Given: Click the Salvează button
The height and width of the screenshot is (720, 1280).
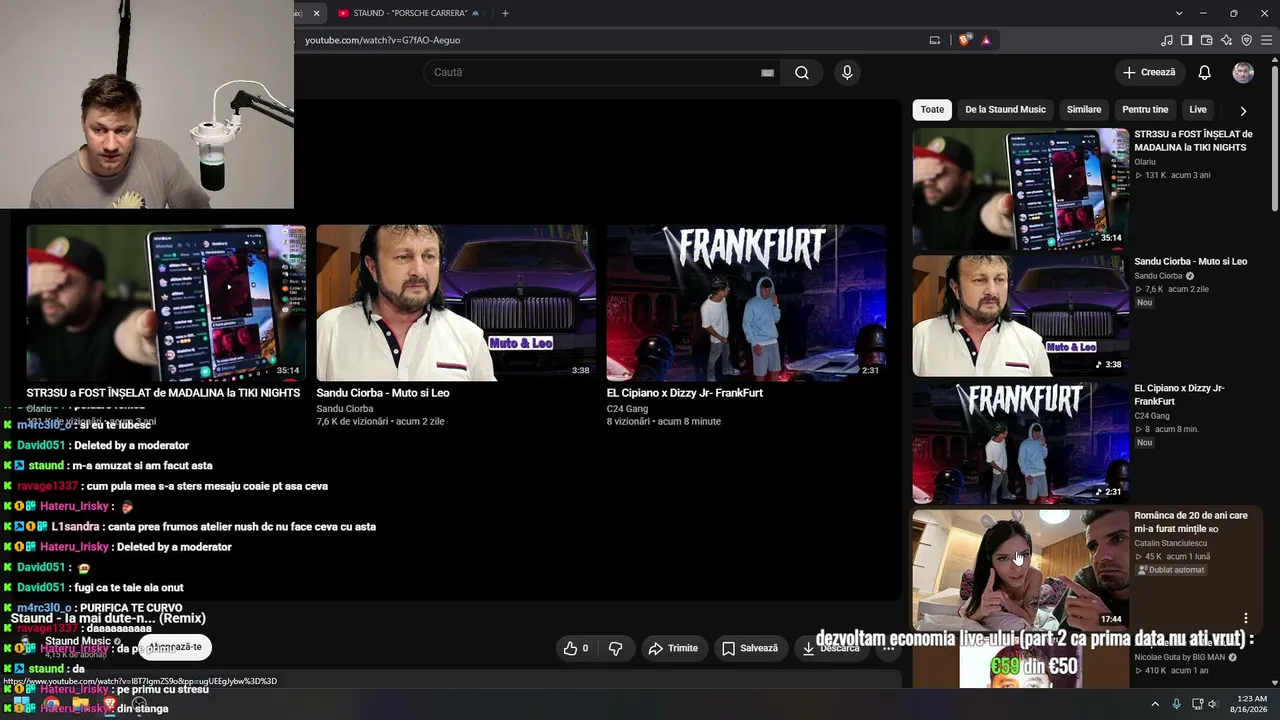Looking at the screenshot, I should [750, 648].
